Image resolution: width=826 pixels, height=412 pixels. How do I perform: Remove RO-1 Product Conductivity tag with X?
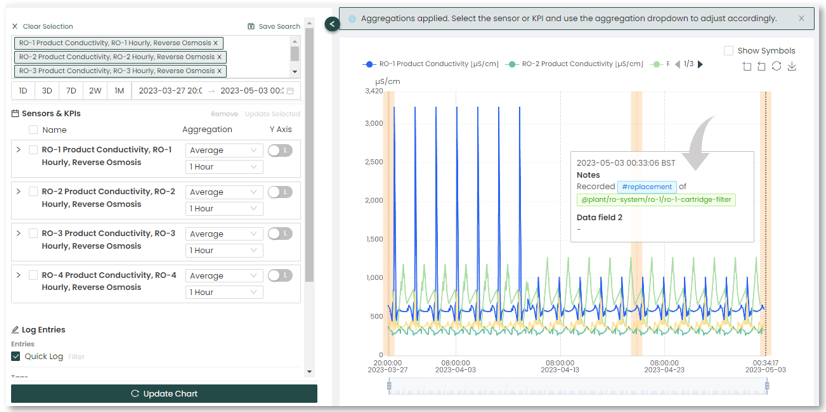(x=215, y=43)
